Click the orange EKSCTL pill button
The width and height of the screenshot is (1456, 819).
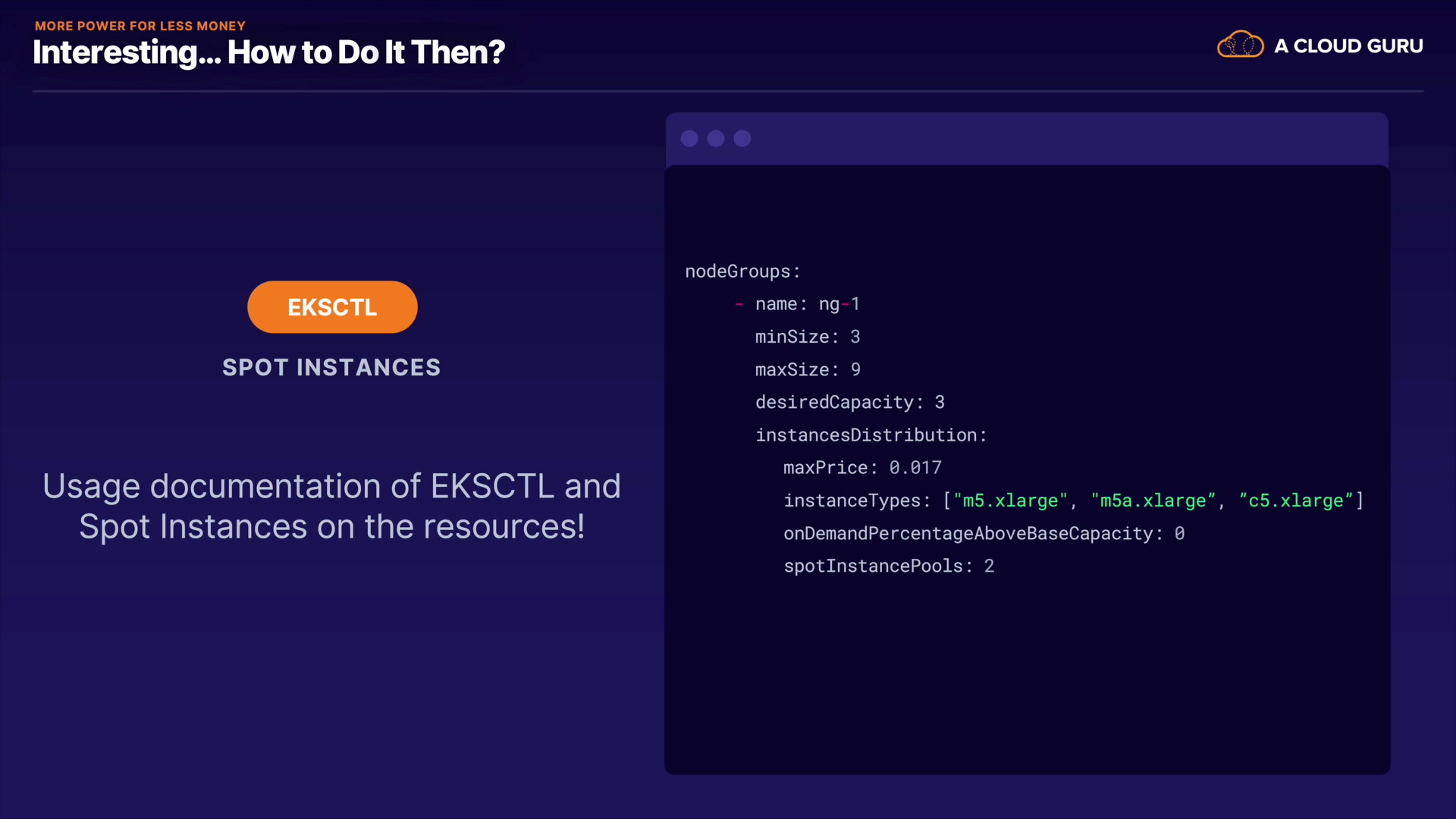click(332, 307)
